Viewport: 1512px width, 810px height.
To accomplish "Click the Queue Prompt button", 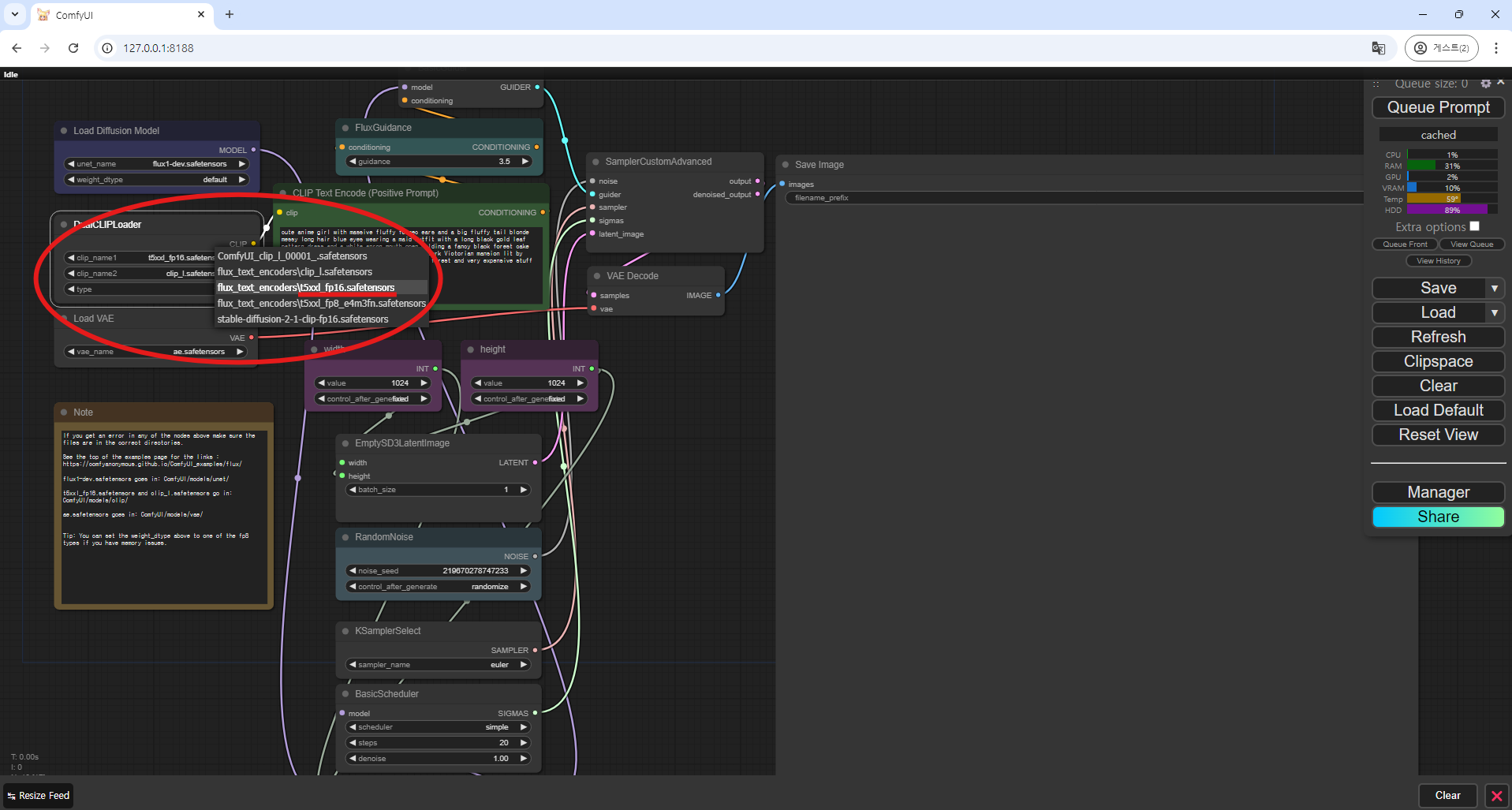I will coord(1438,107).
